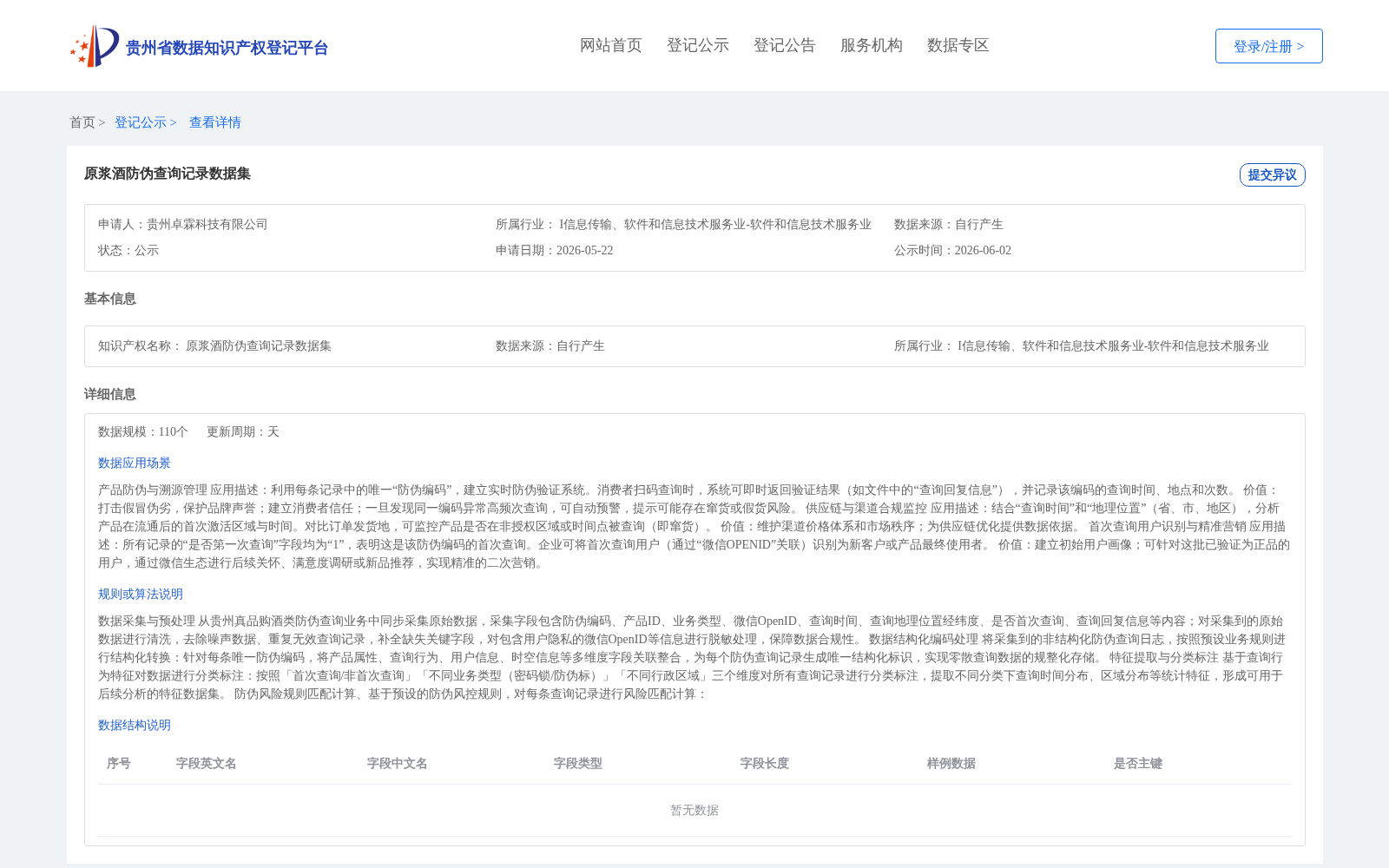Viewport: 1389px width, 868px height.
Task: Click 知识产权名称 field in 基本信息
Action: tap(214, 345)
